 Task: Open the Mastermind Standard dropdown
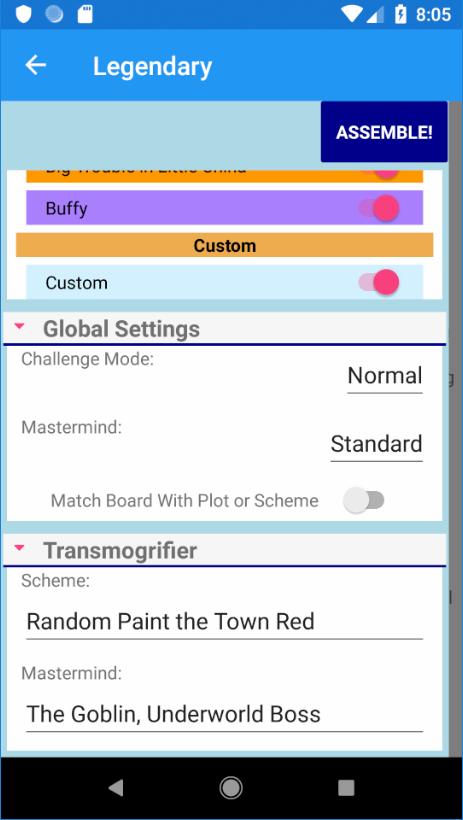pyautogui.click(x=376, y=445)
